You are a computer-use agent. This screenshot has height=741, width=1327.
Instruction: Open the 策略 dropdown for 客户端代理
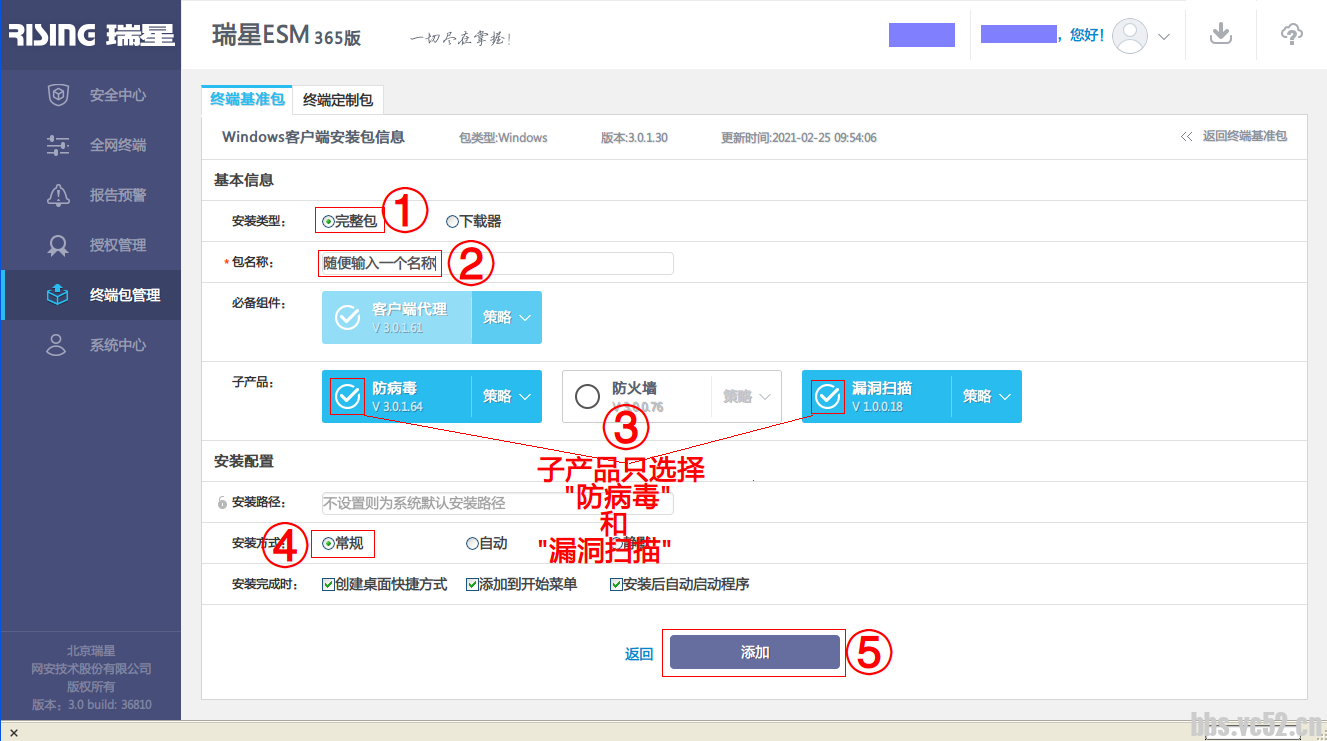click(506, 317)
